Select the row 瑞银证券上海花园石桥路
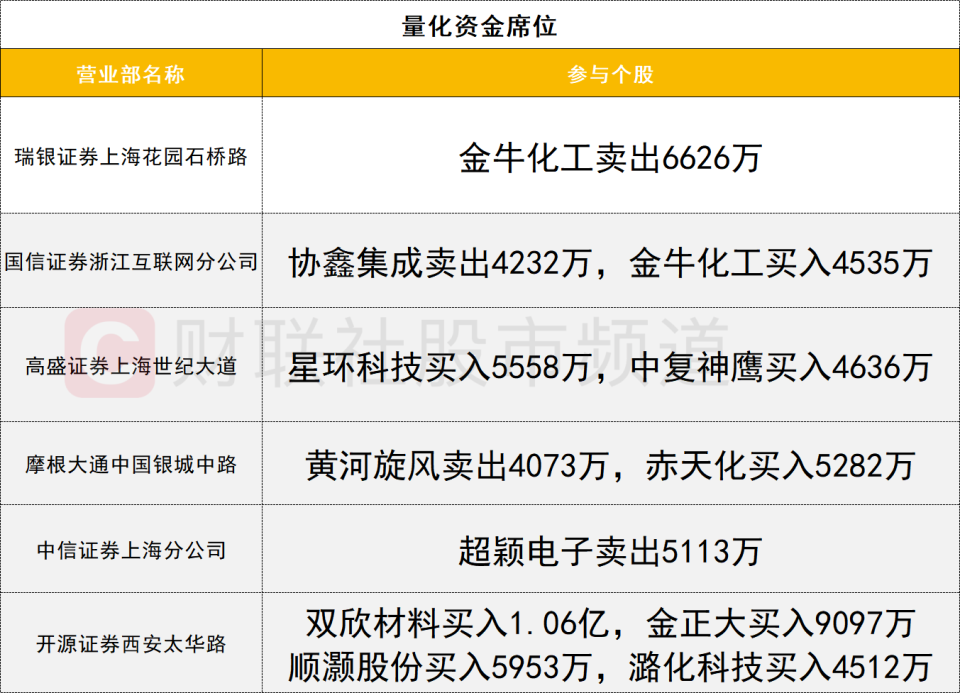The height and width of the screenshot is (693, 960). 480,155
